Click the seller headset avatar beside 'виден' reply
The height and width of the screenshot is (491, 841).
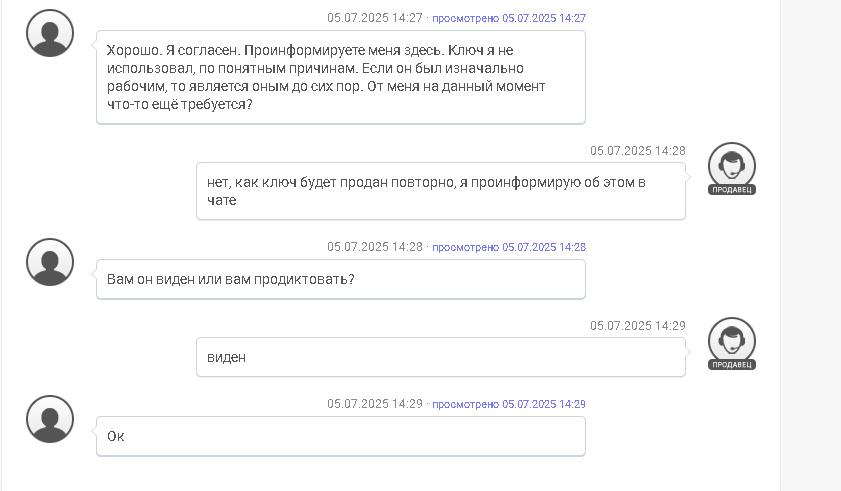point(732,340)
